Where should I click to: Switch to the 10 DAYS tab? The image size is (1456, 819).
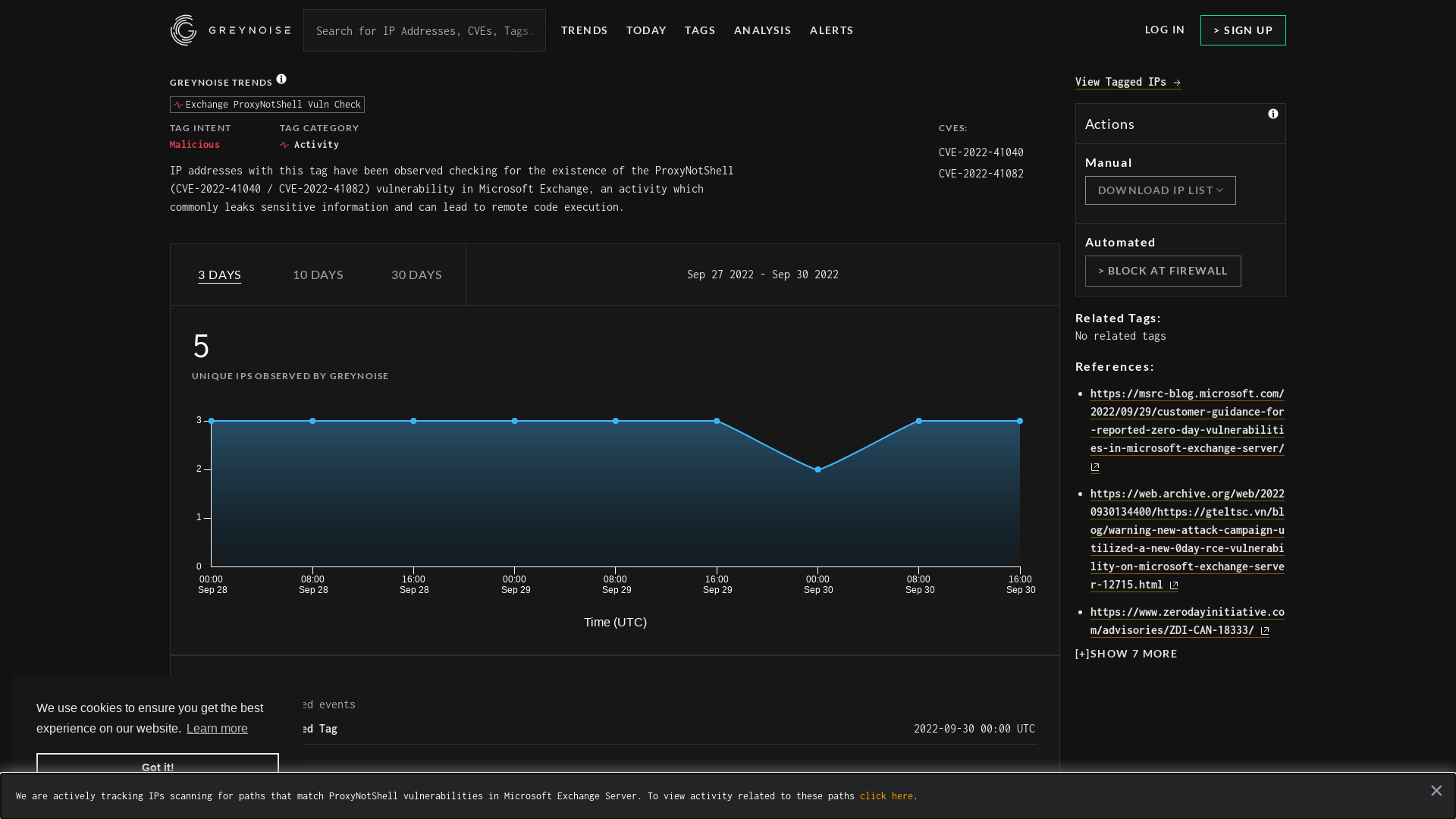point(318,275)
